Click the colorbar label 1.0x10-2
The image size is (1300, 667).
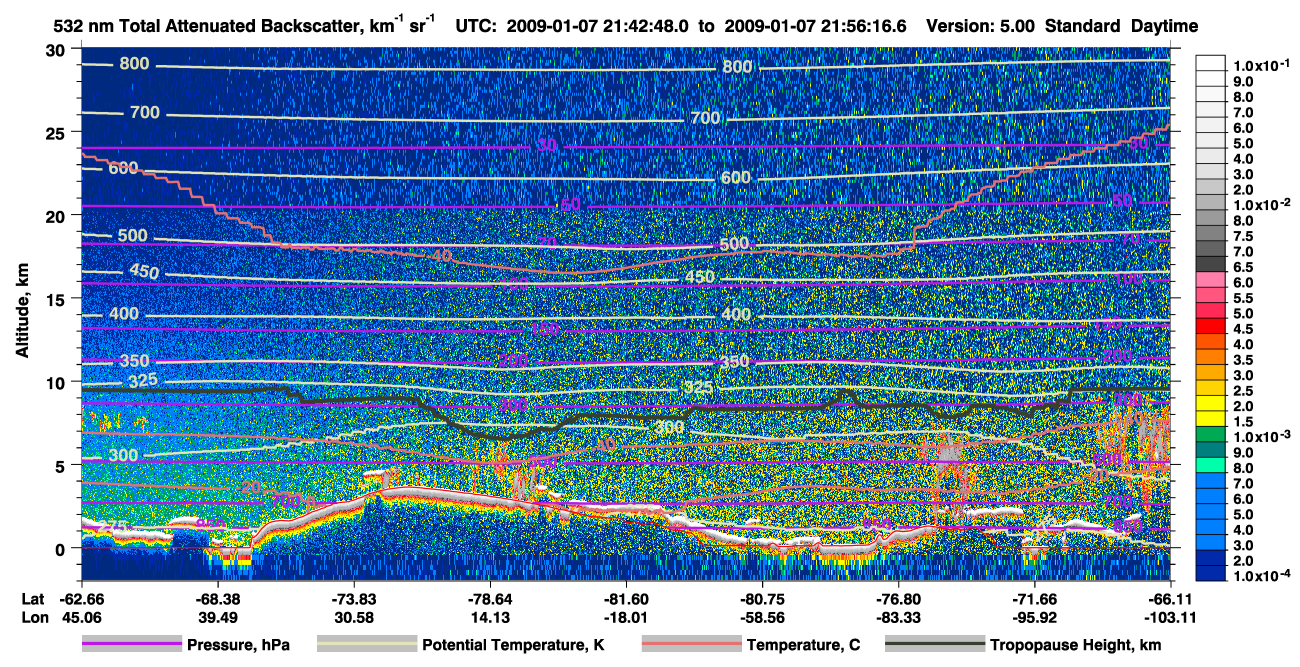tap(1263, 205)
